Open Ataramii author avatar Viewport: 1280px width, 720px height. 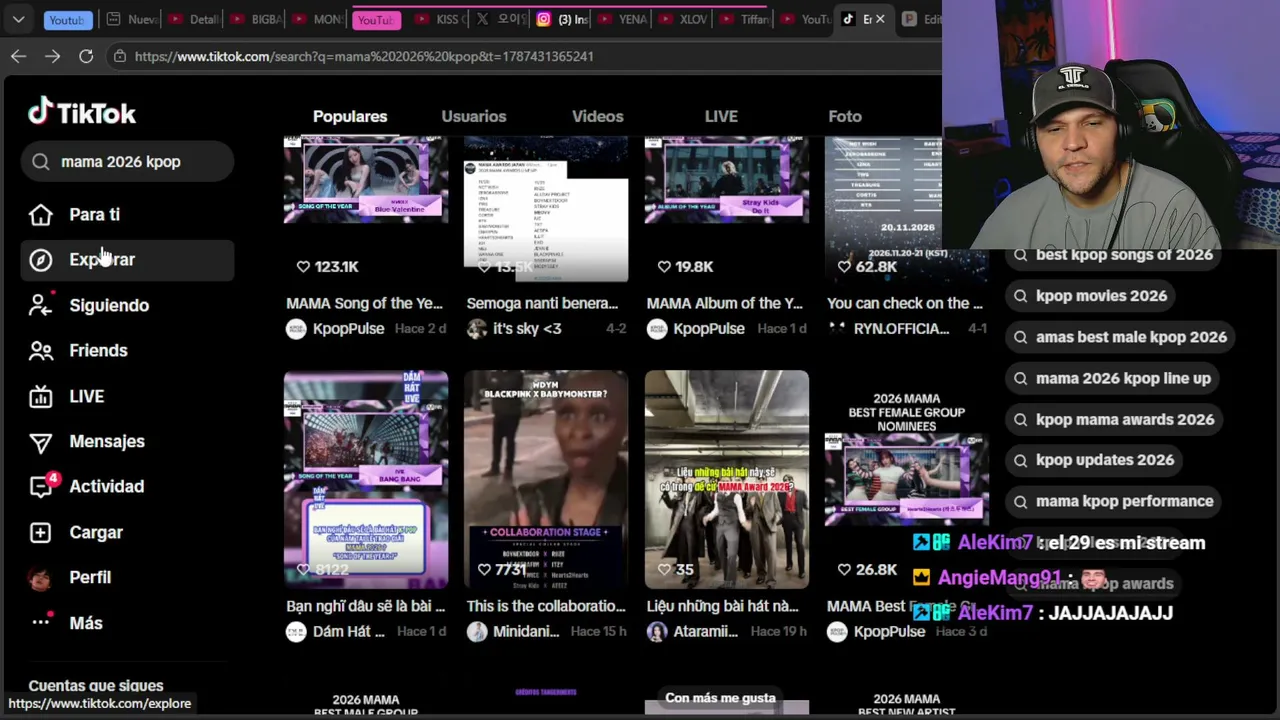(x=656, y=631)
